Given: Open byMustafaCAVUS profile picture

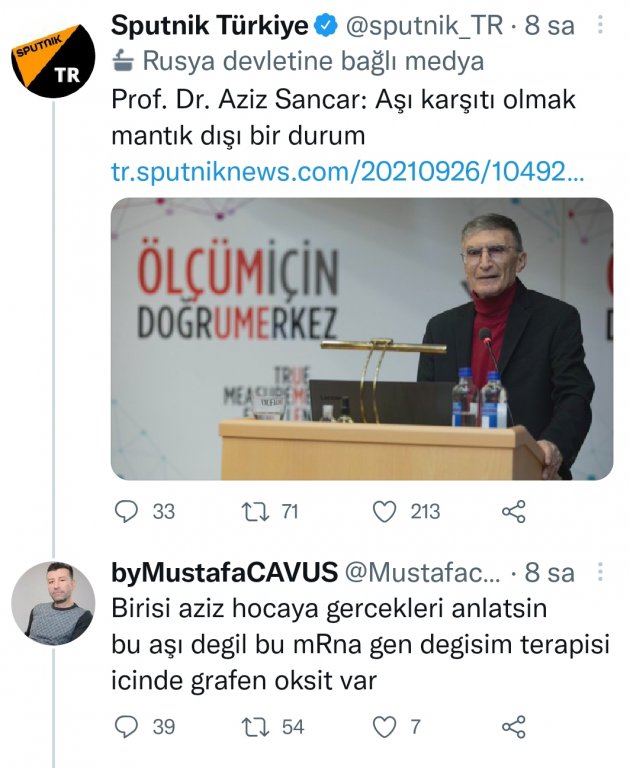Looking at the screenshot, I should (53, 603).
